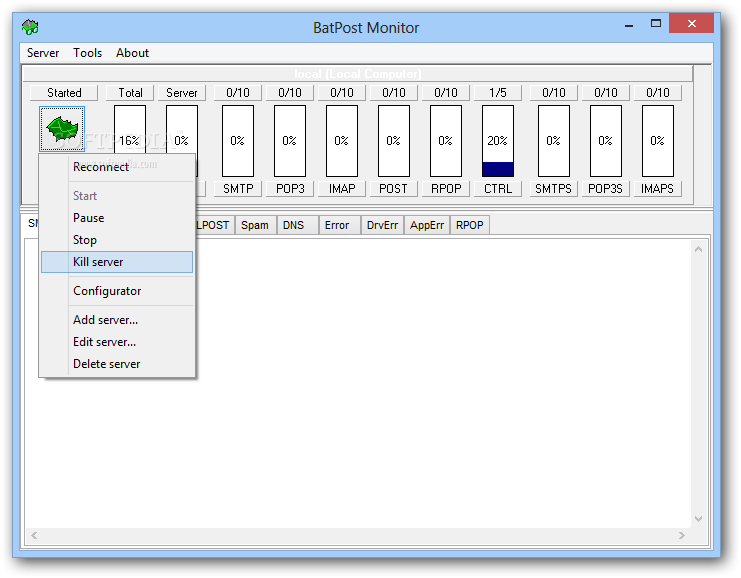The width and height of the screenshot is (741, 578).
Task: Open the About menu
Action: [132, 53]
